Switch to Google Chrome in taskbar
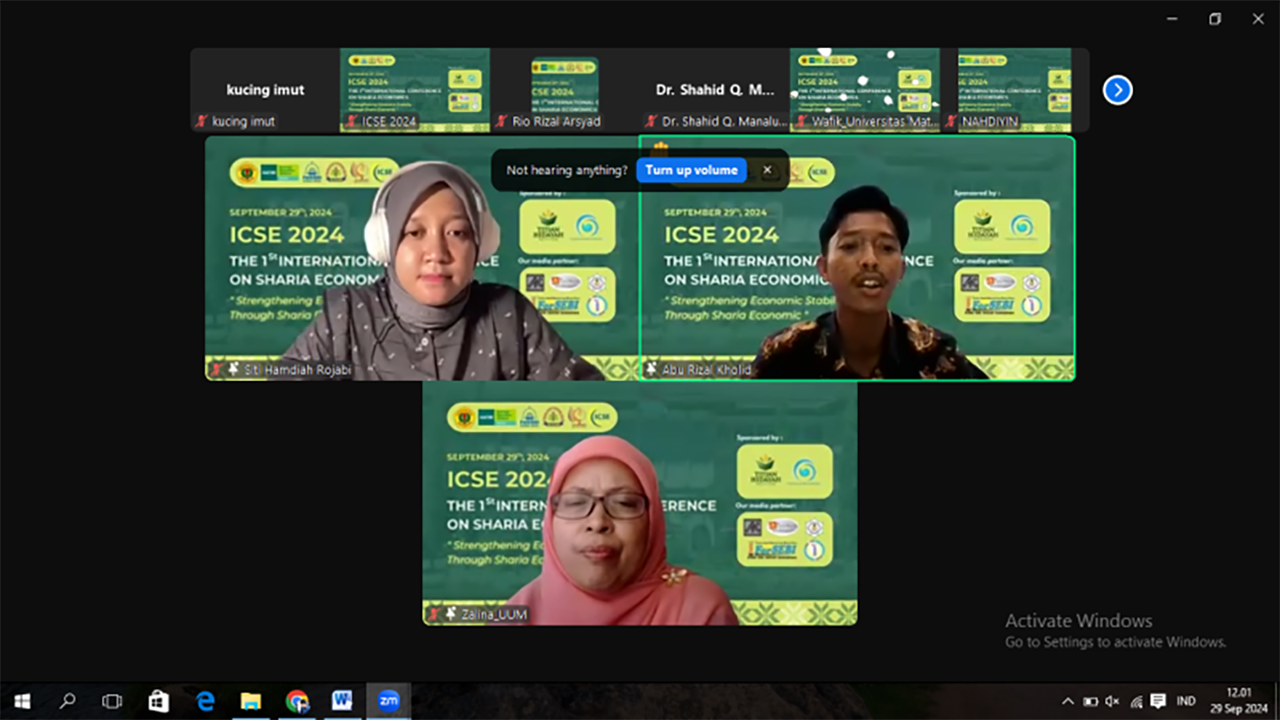This screenshot has height=720, width=1280. coord(297,701)
